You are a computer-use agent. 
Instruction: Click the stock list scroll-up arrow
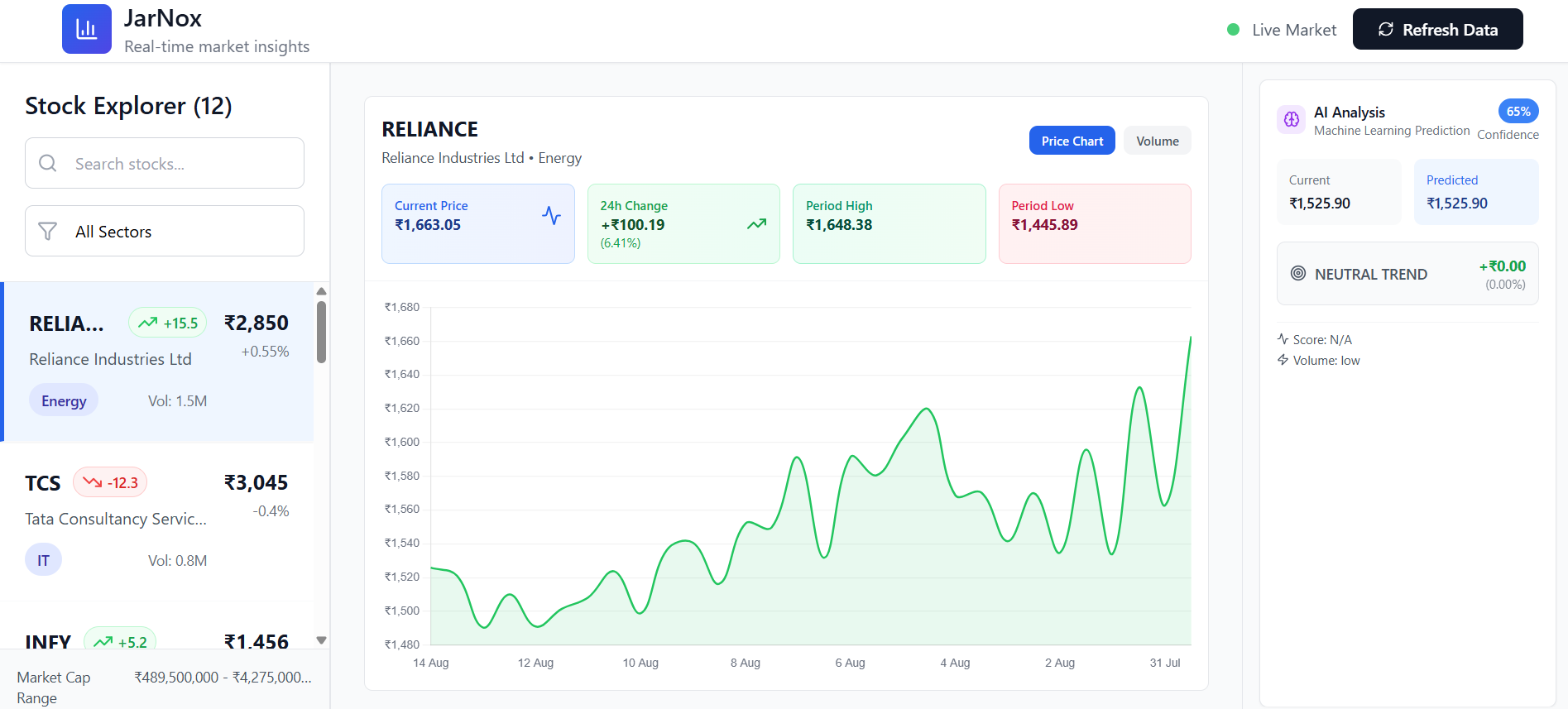[322, 291]
